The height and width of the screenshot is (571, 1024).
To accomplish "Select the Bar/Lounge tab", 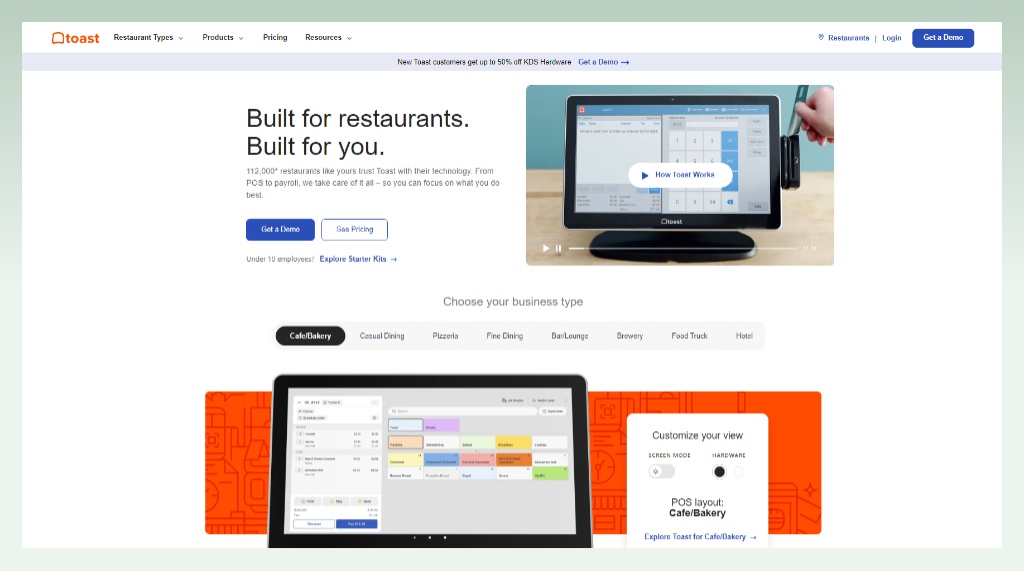I will tap(569, 336).
